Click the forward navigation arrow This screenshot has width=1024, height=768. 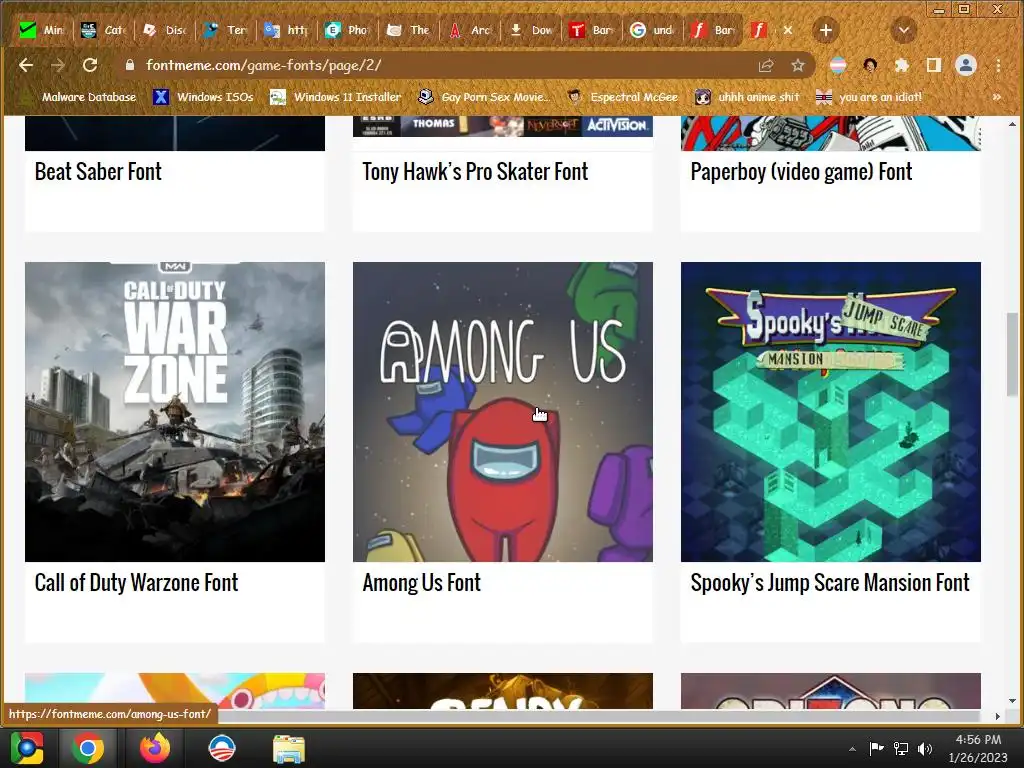[57, 65]
